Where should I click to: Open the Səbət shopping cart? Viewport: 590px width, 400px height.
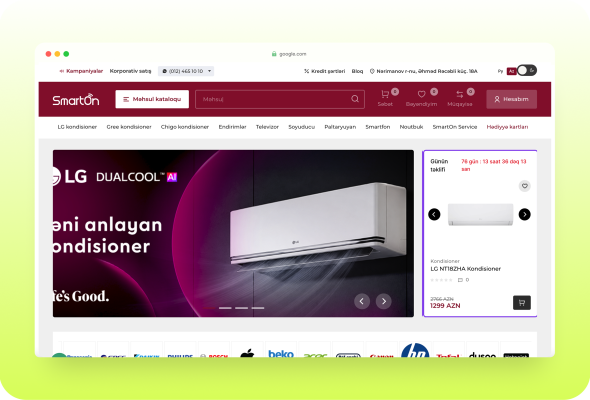click(x=385, y=99)
